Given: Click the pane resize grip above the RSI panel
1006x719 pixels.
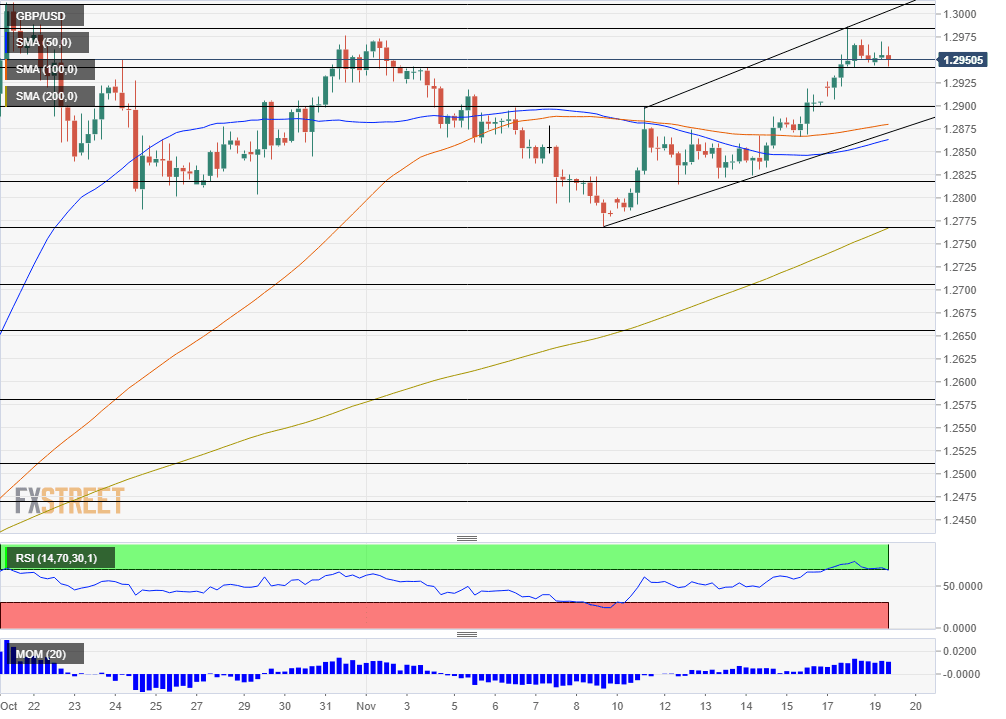Looking at the screenshot, I should pos(467,537).
